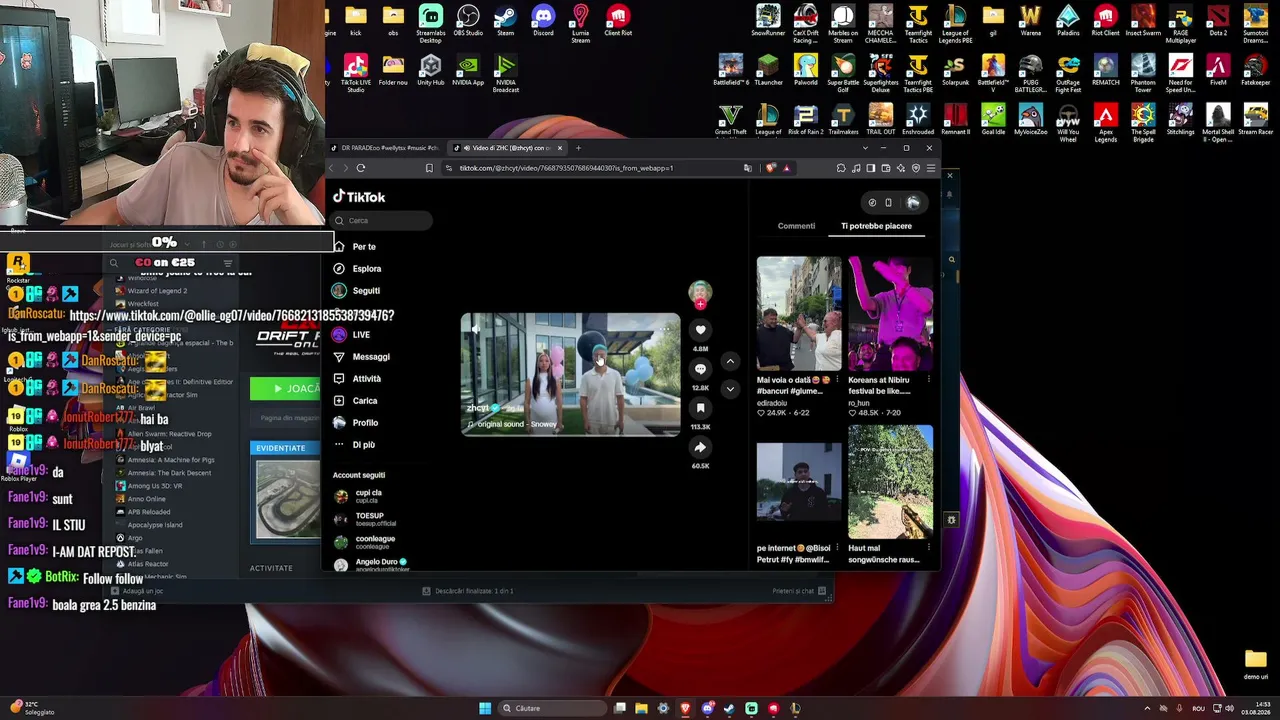Image resolution: width=1280 pixels, height=720 pixels.
Task: Open the demo uri desktop folder
Action: click(1256, 664)
